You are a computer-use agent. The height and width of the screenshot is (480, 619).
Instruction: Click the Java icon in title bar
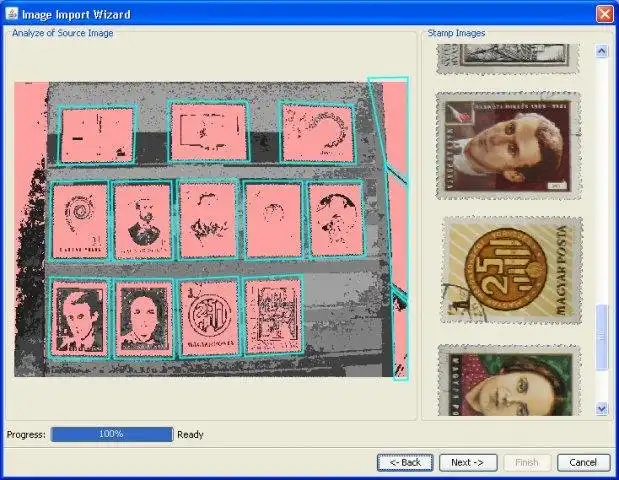point(11,13)
